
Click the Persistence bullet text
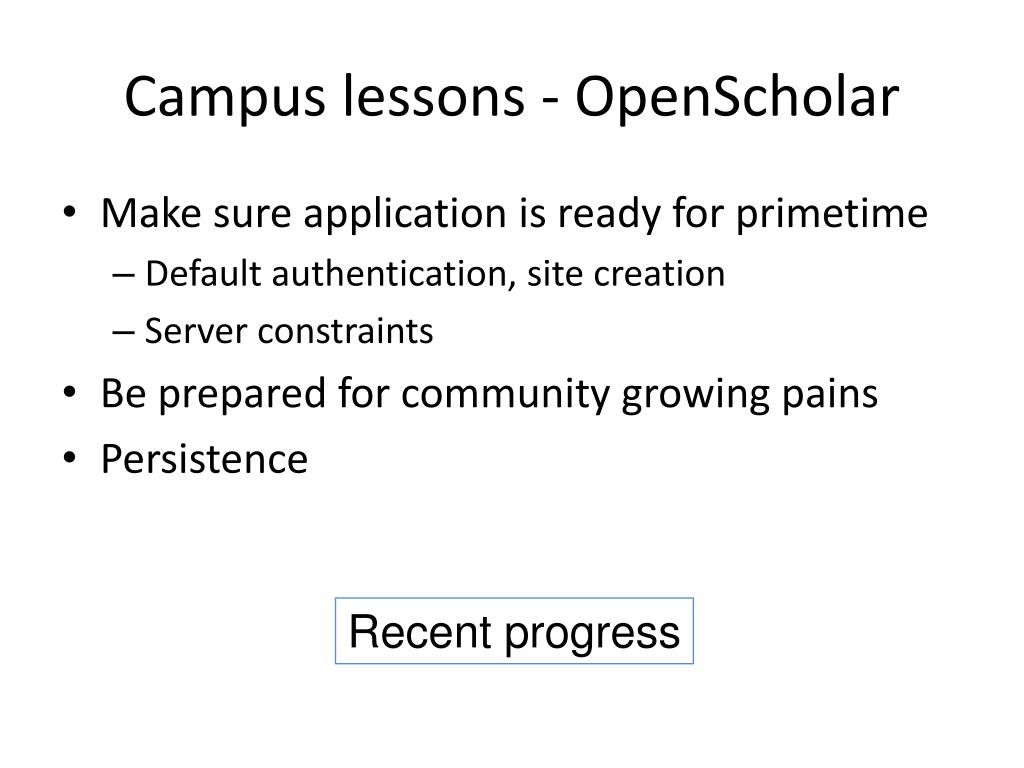pos(204,459)
